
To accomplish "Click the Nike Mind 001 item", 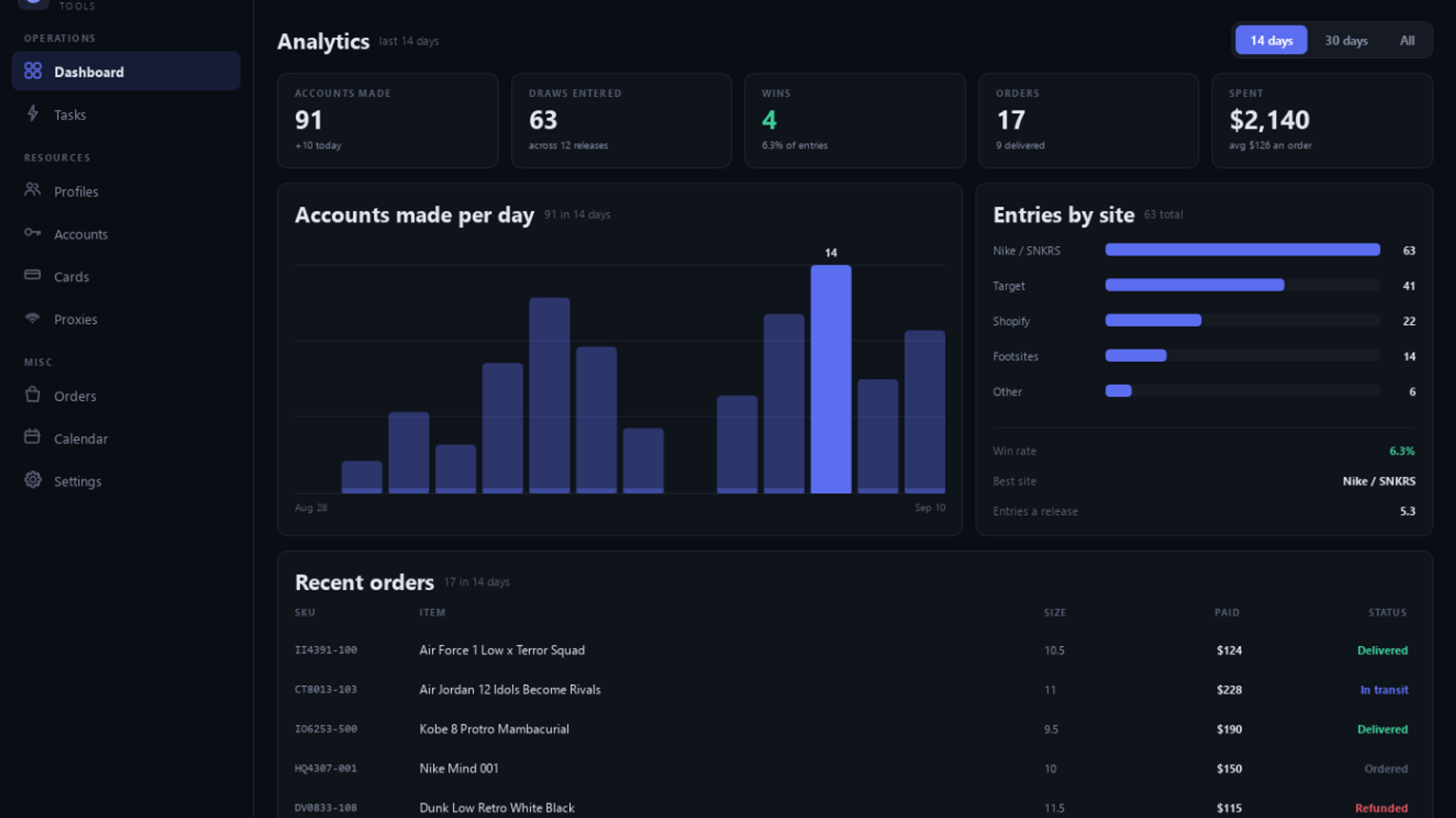I will pyautogui.click(x=458, y=769).
